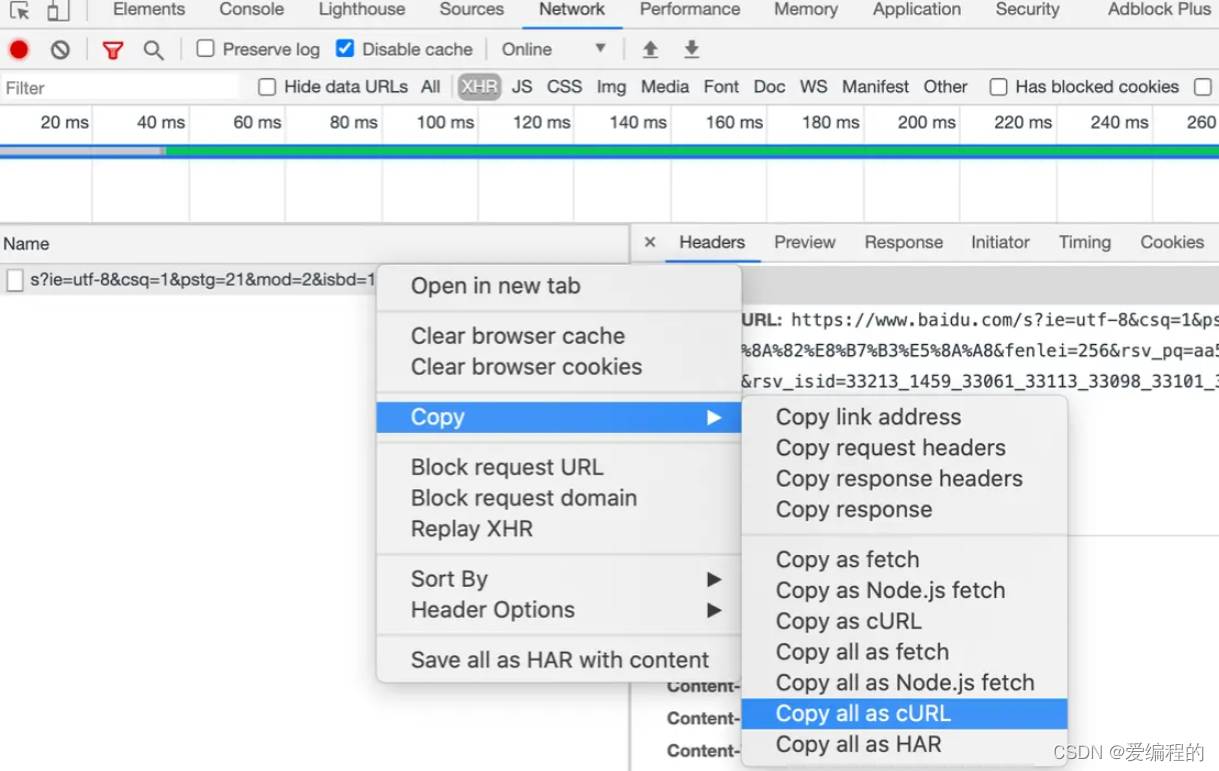1219x771 pixels.
Task: Filter requests by Other type
Action: (945, 87)
